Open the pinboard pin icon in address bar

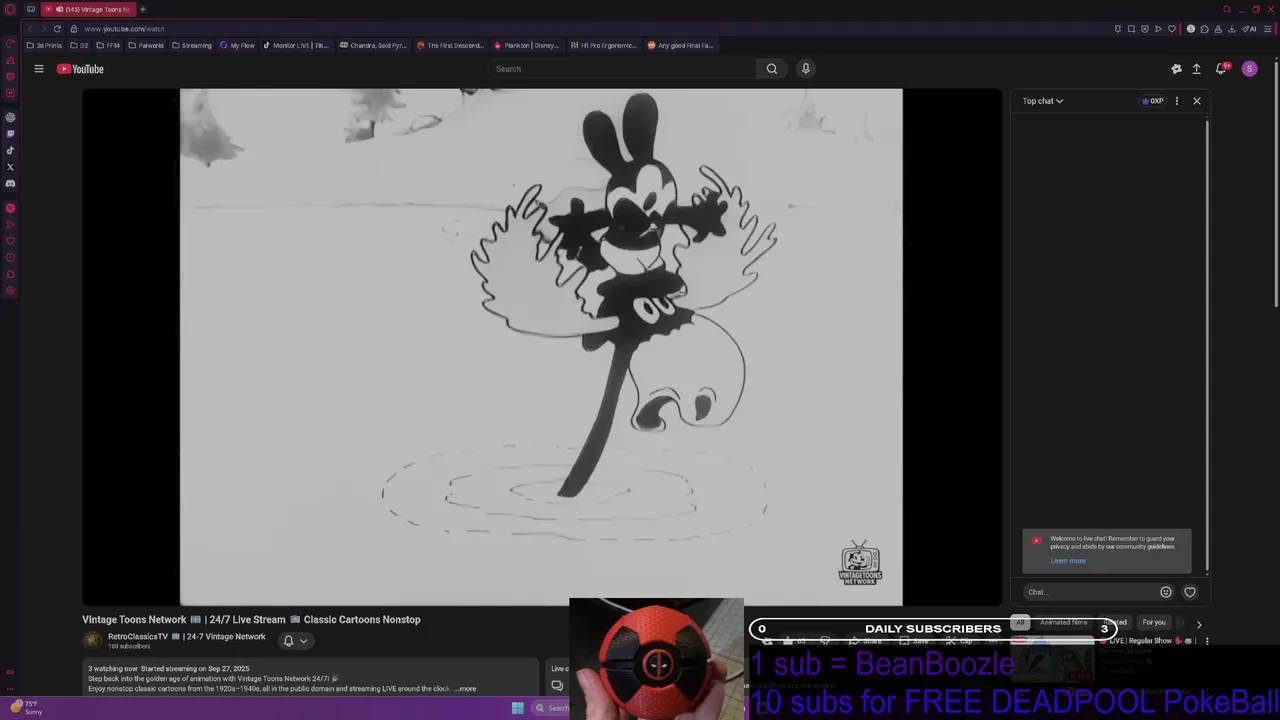tap(1118, 29)
